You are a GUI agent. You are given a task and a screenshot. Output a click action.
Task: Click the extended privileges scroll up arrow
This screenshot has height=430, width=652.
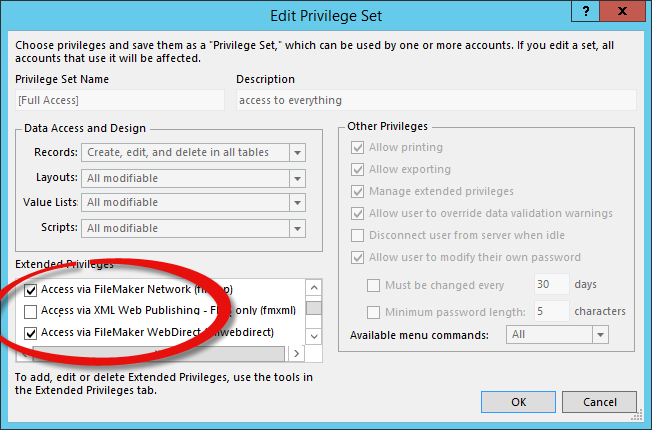314,287
